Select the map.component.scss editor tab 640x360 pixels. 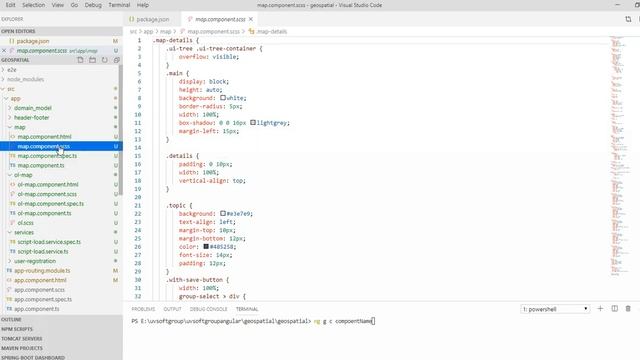(220, 19)
